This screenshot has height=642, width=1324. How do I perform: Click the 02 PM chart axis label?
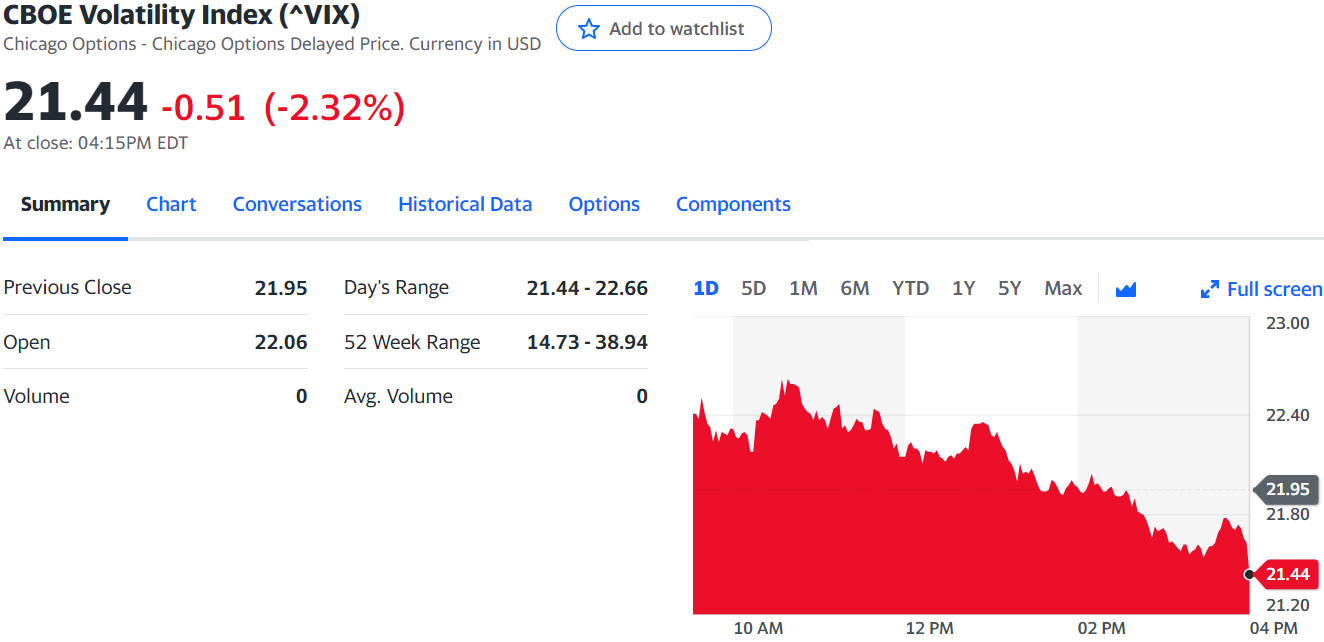(x=1101, y=628)
